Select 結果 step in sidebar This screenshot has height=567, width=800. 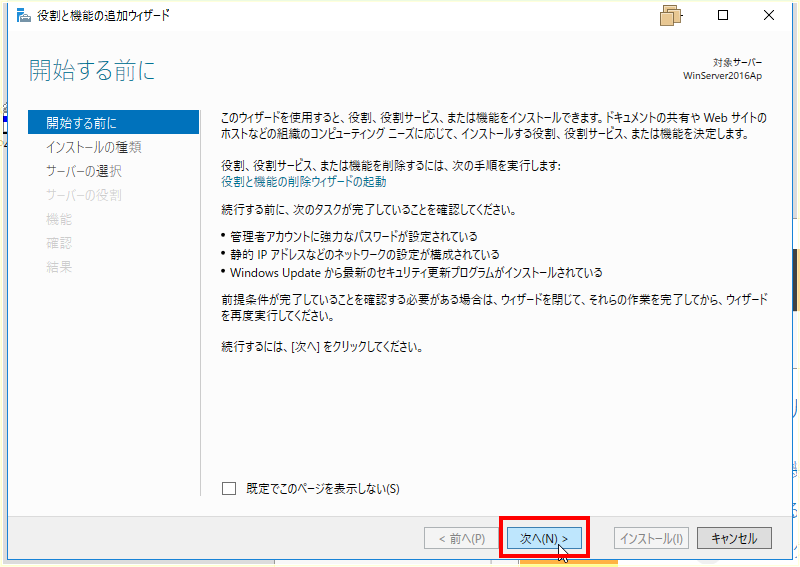[x=59, y=267]
